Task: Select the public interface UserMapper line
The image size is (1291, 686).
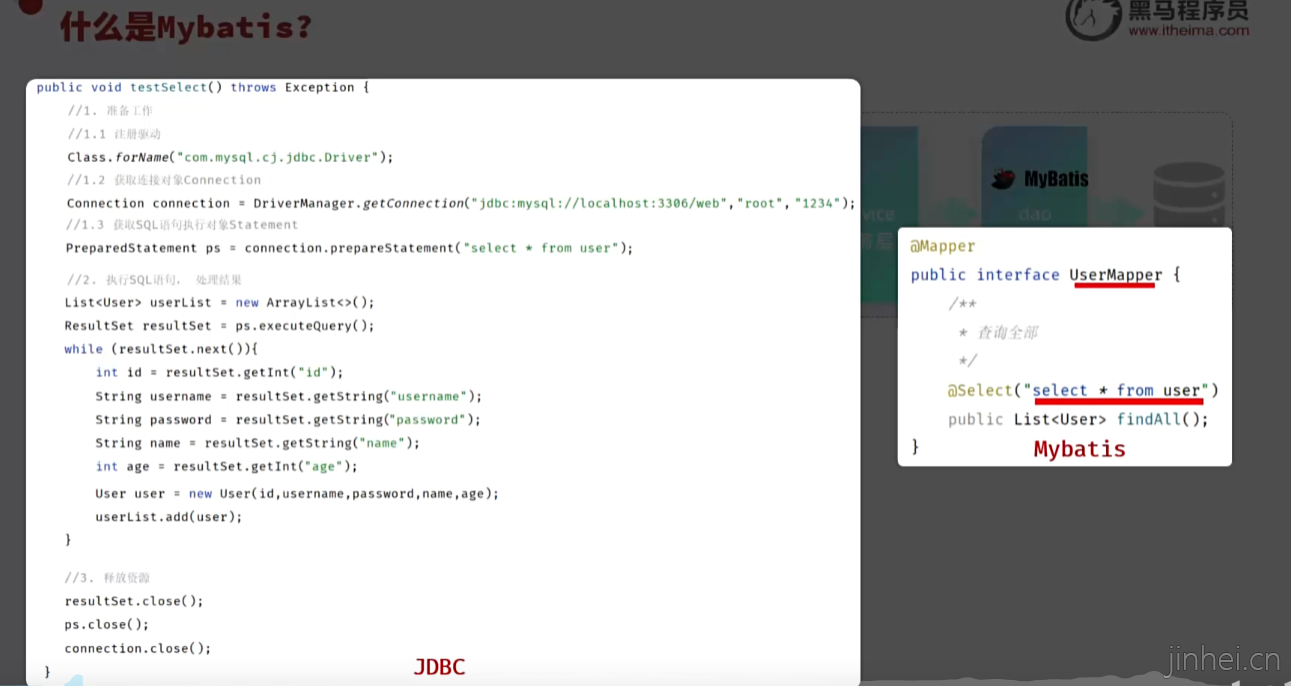Action: click(x=1046, y=275)
